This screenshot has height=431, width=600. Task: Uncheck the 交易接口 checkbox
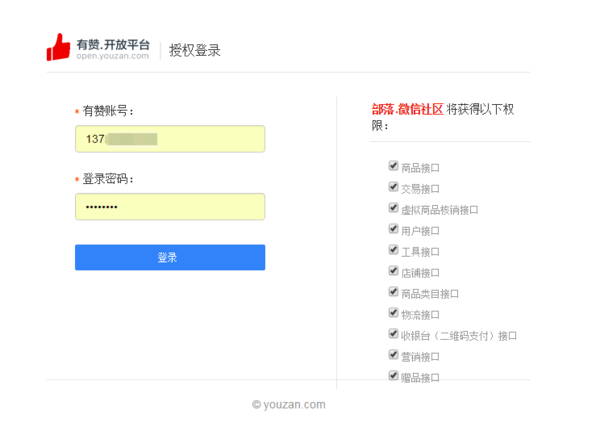pos(393,187)
